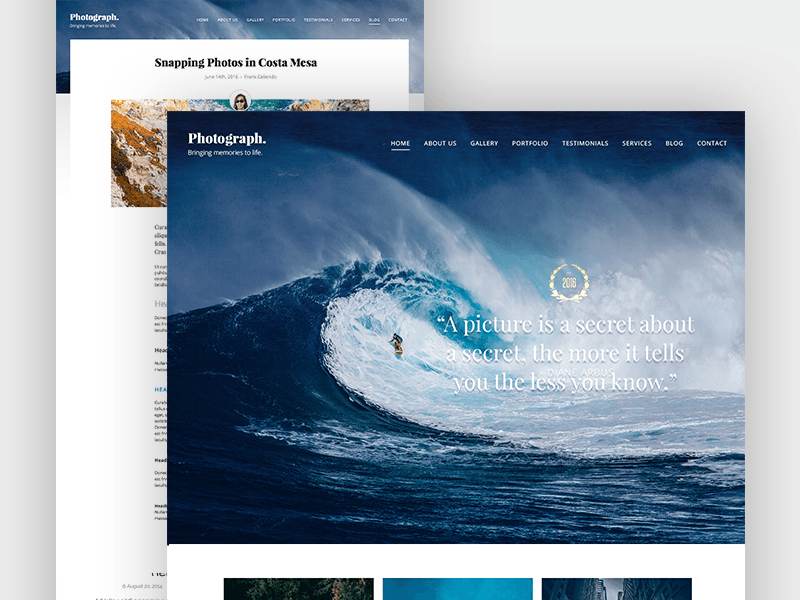Click the author name Frank Callendo
Image resolution: width=800 pixels, height=600 pixels.
pos(260,77)
